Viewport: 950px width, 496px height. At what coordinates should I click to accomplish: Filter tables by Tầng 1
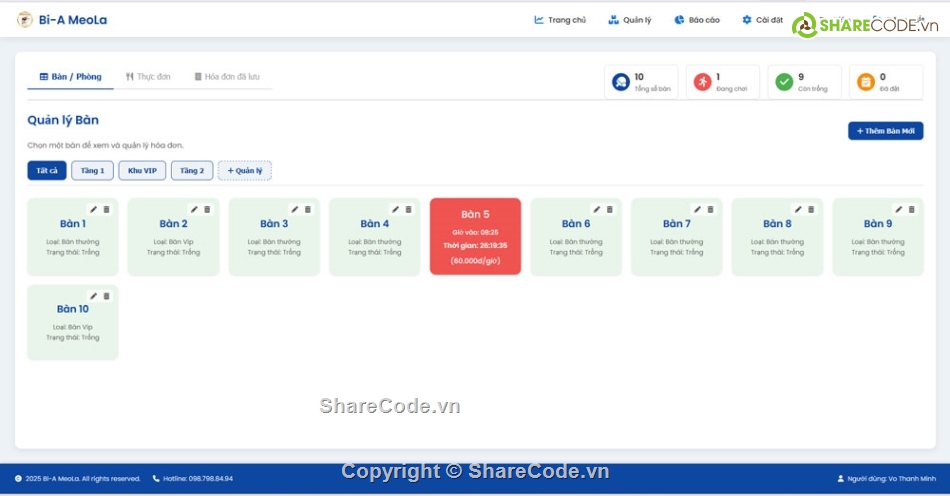[93, 171]
